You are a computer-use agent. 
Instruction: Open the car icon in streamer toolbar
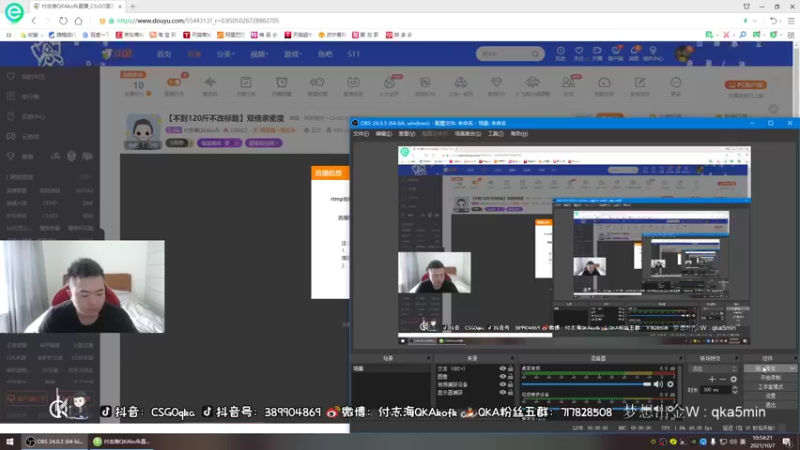(x=461, y=82)
